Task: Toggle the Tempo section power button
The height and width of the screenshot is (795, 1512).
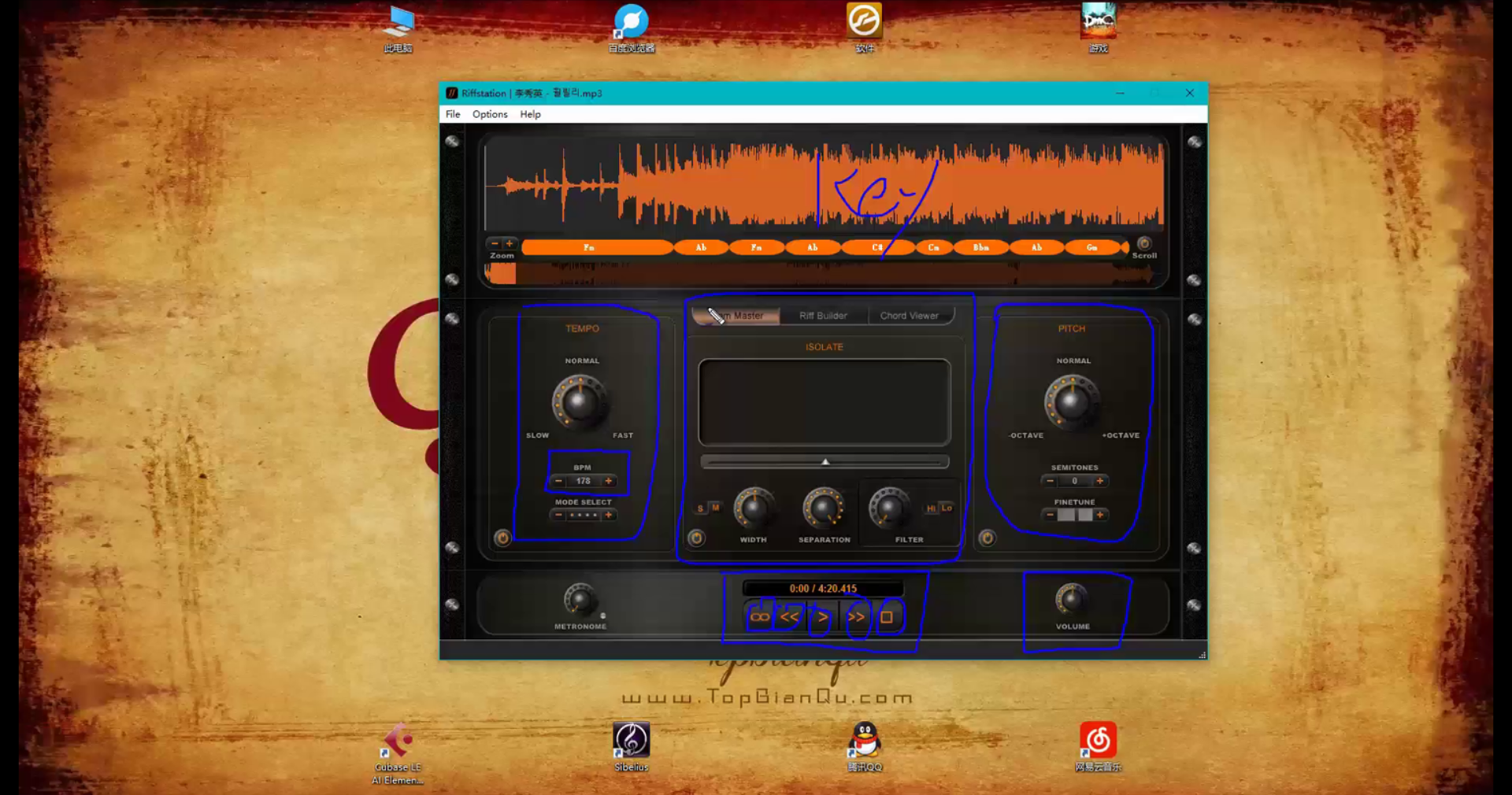Action: point(502,538)
